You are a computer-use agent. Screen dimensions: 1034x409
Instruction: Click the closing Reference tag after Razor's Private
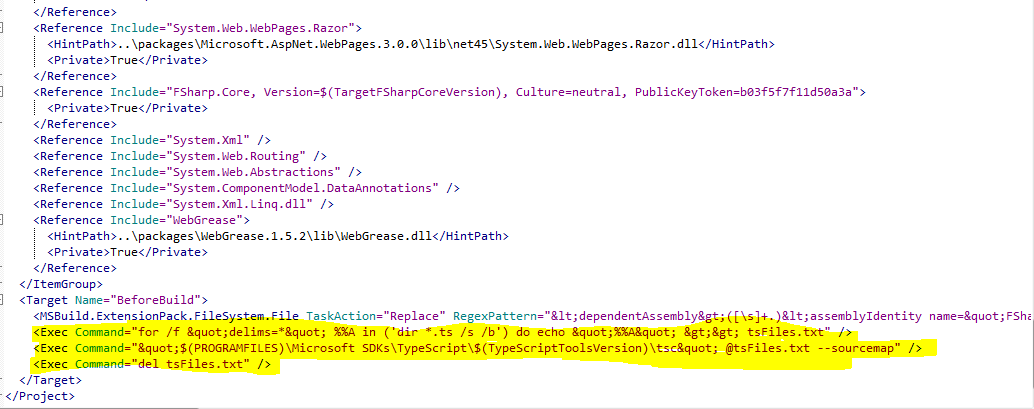[x=75, y=77]
